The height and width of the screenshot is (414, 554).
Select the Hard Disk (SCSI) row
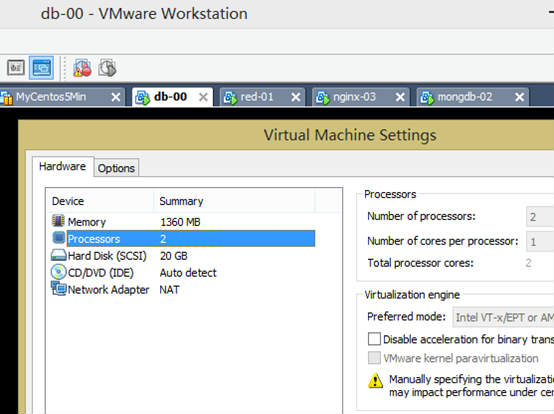[x=183, y=256]
